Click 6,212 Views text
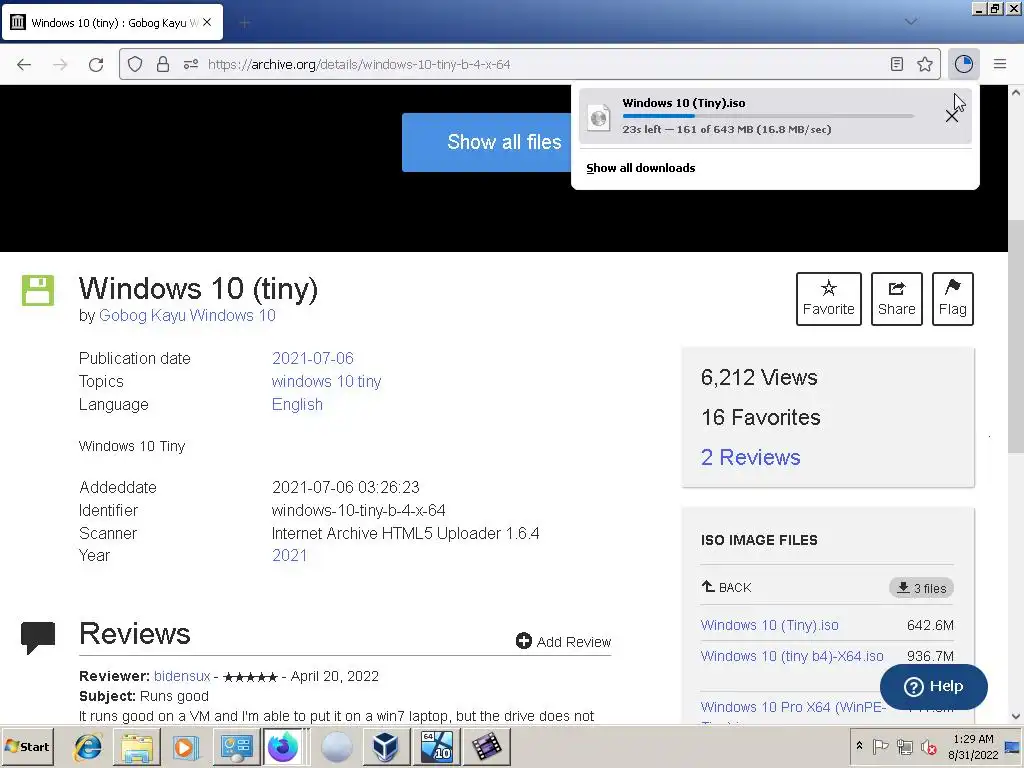This screenshot has width=1024, height=768. [x=759, y=377]
